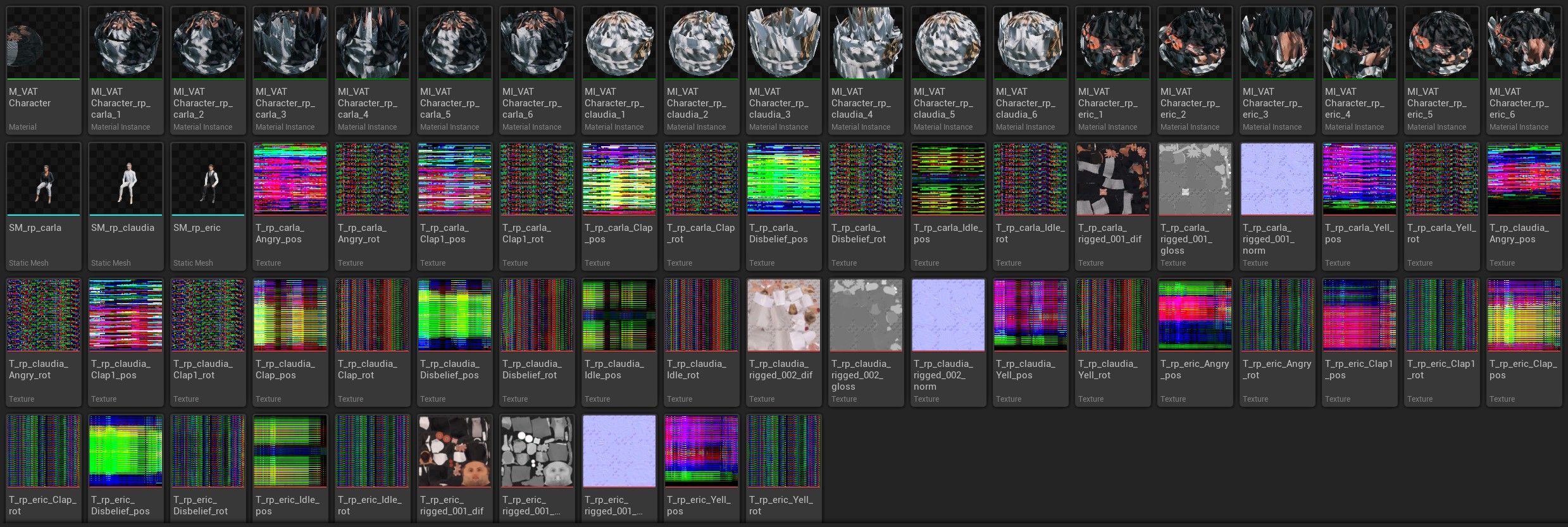
Task: Select MI_VAT Character_rp_claudia_2 material instance
Action: (x=702, y=70)
